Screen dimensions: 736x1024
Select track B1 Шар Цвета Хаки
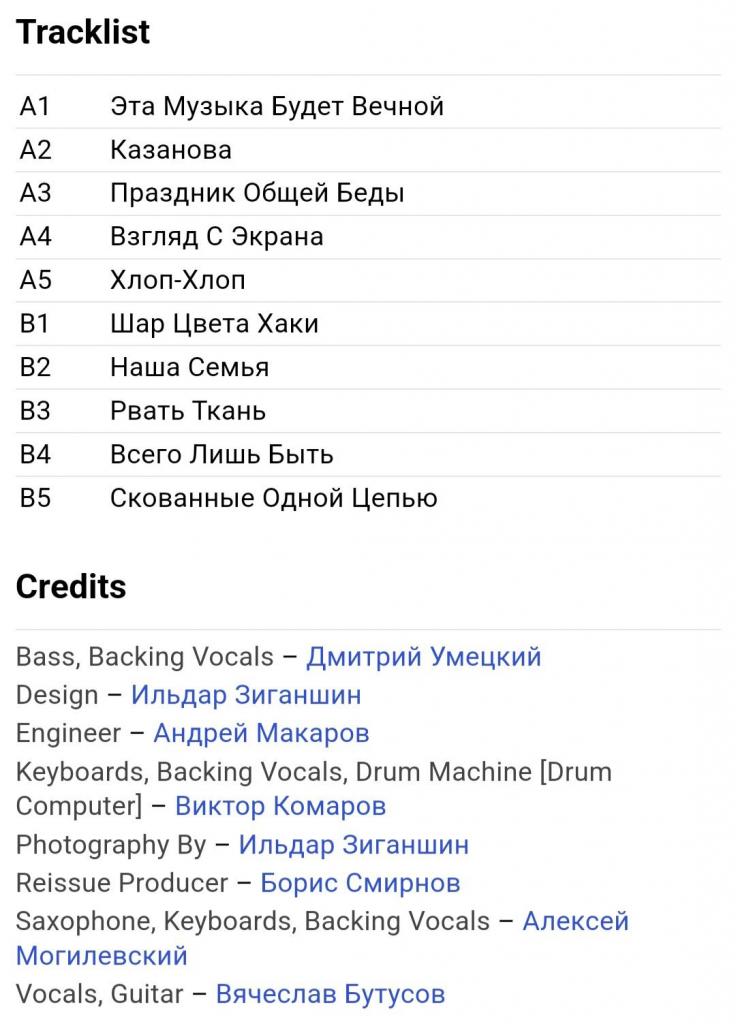click(368, 323)
